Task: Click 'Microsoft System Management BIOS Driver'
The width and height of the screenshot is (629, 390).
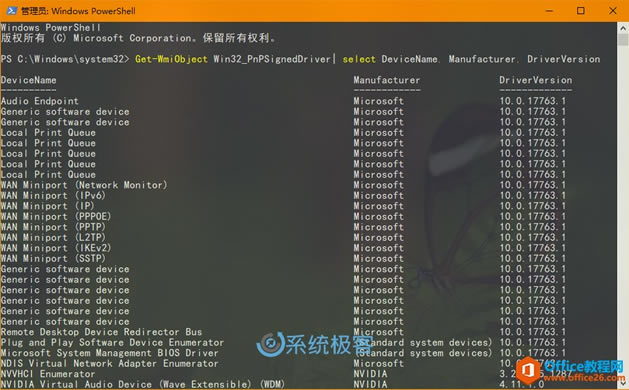Action: [x=110, y=353]
